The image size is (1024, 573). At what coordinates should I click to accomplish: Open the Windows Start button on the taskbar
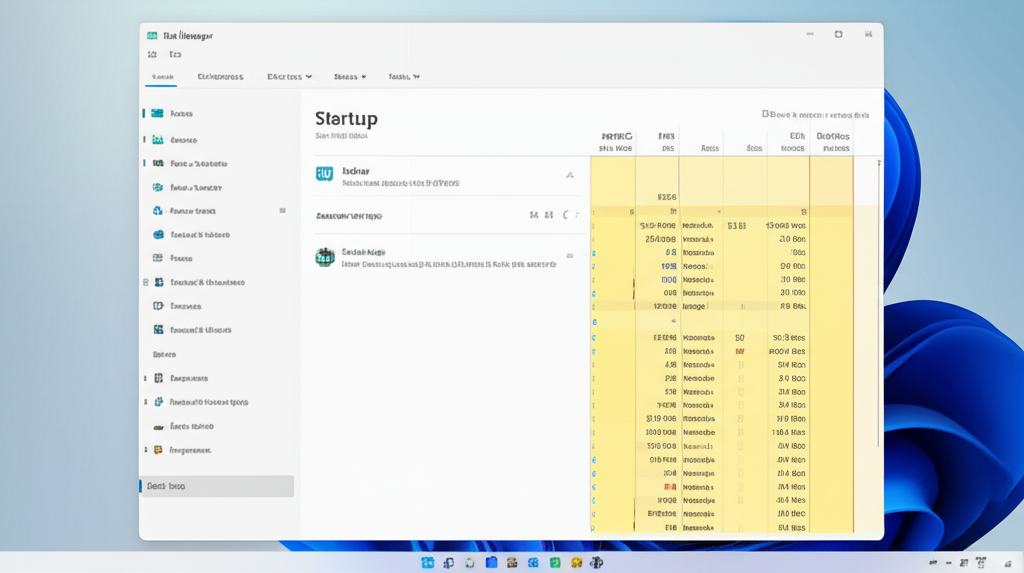pos(428,563)
